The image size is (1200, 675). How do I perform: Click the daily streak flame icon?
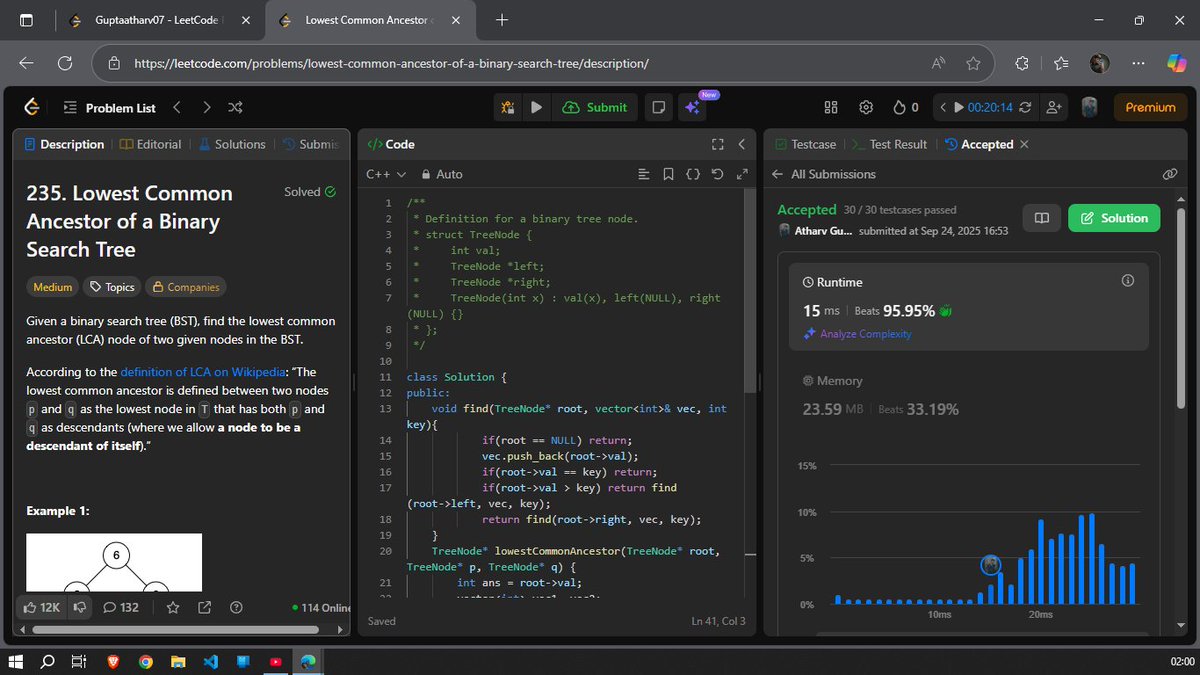[901, 107]
